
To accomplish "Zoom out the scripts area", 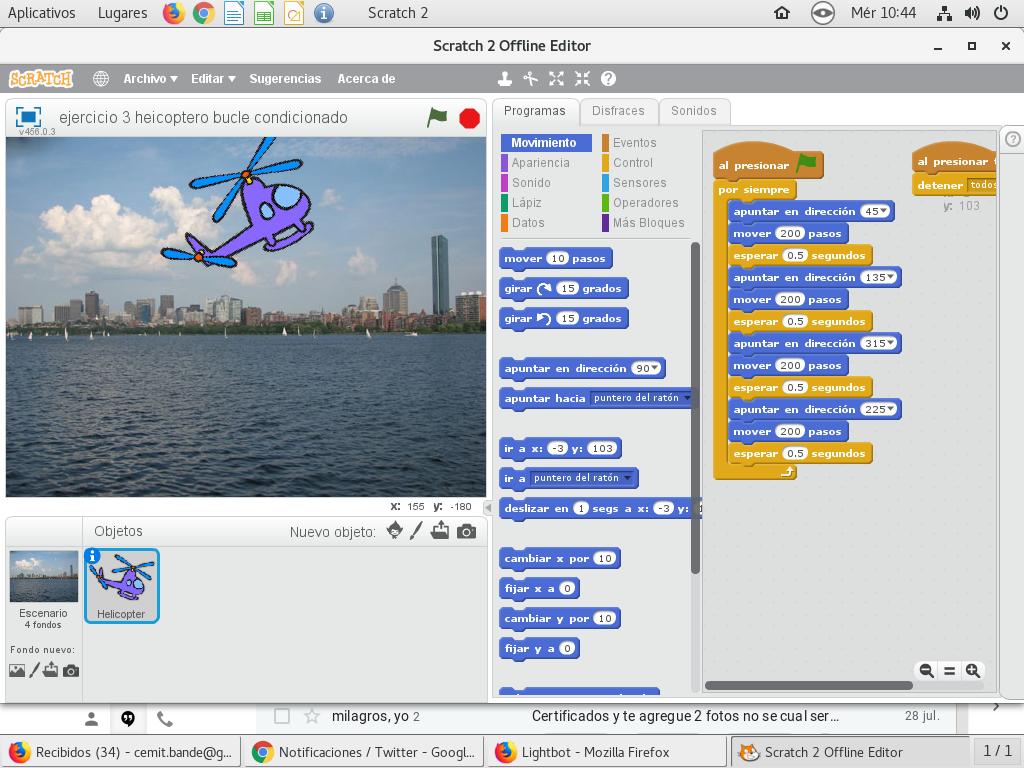I will [x=926, y=671].
